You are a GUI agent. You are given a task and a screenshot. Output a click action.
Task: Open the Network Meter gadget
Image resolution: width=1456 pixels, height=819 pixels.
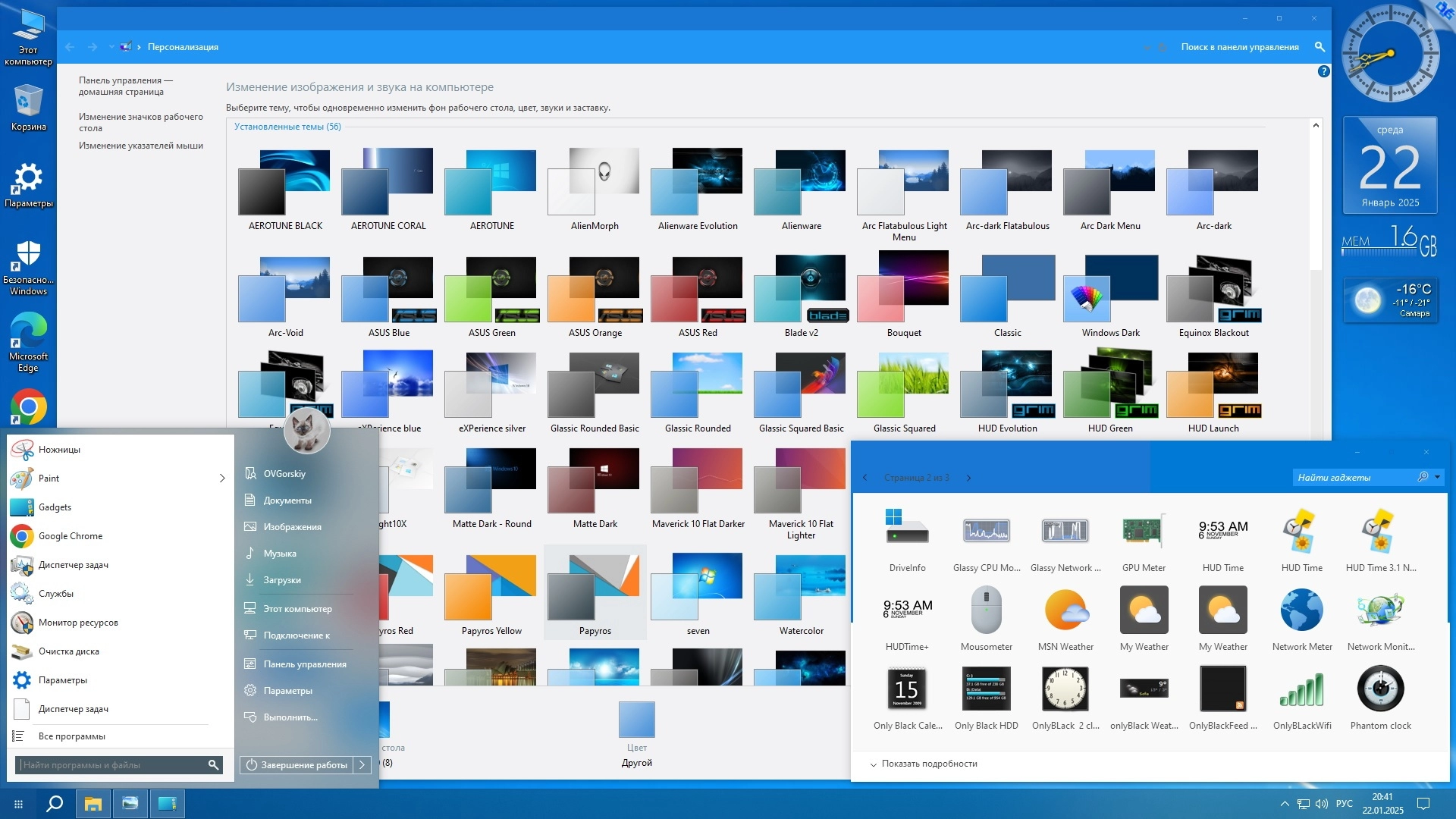(1301, 610)
